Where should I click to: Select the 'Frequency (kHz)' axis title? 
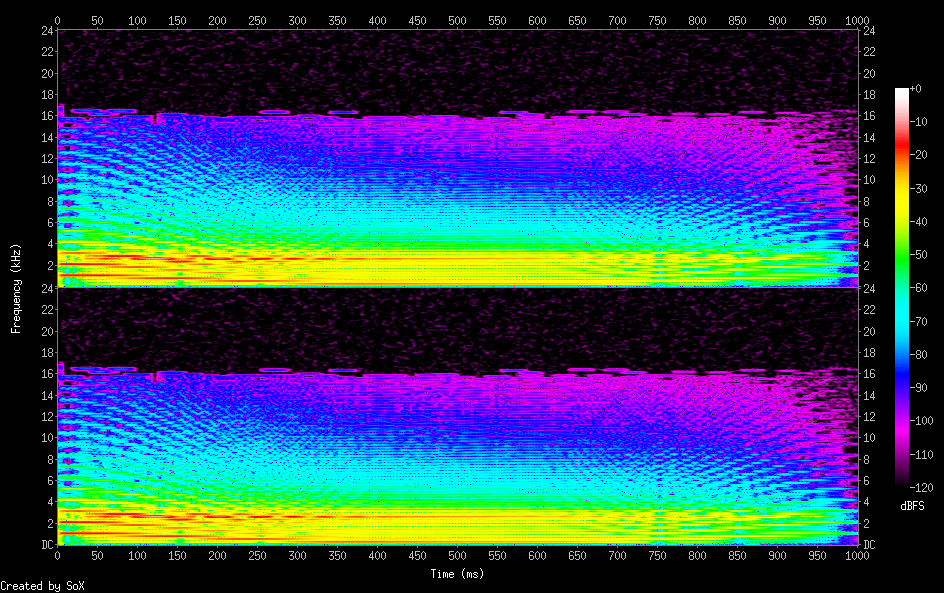(x=16, y=288)
